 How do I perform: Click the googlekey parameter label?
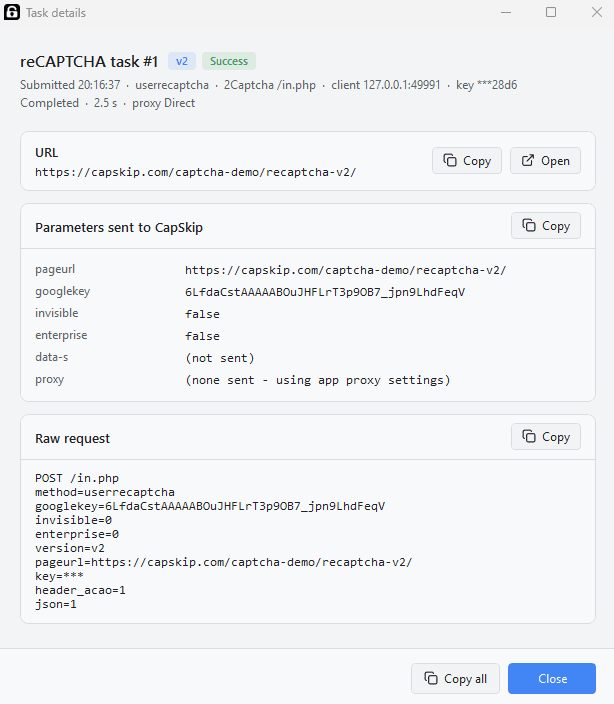point(63,291)
